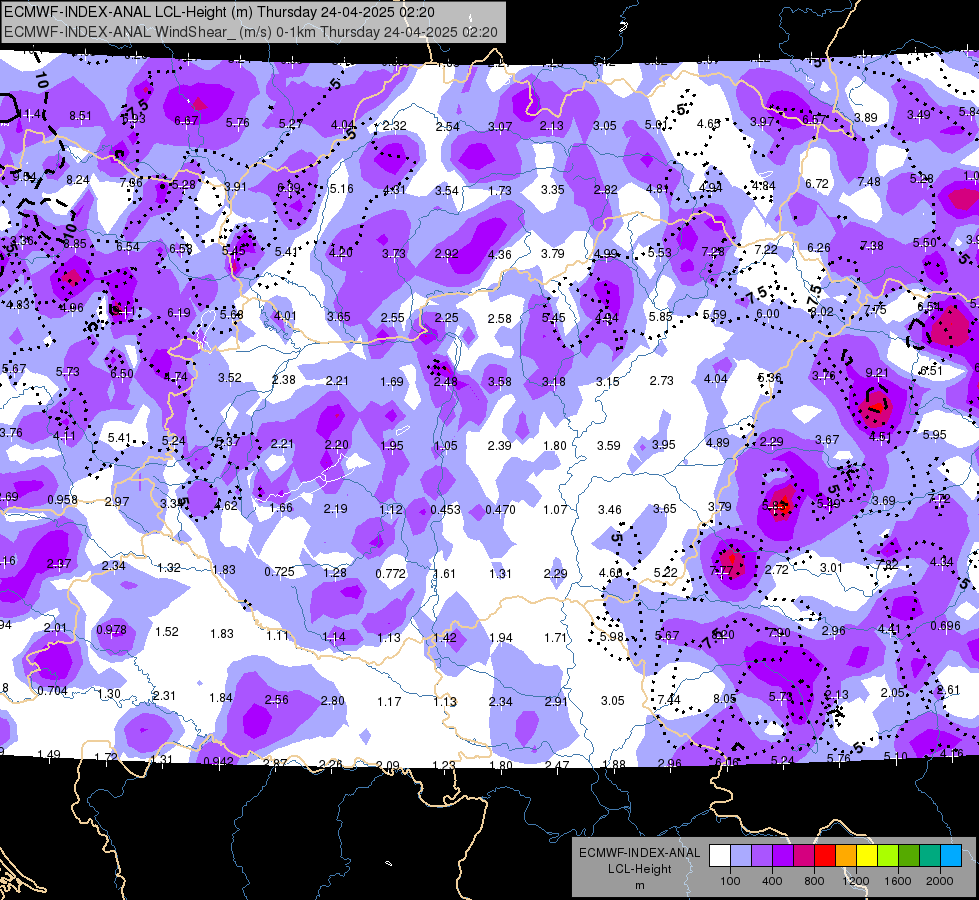Screen dimensions: 979x900
Task: Click the wind shear value 6.00
Action: (767, 314)
